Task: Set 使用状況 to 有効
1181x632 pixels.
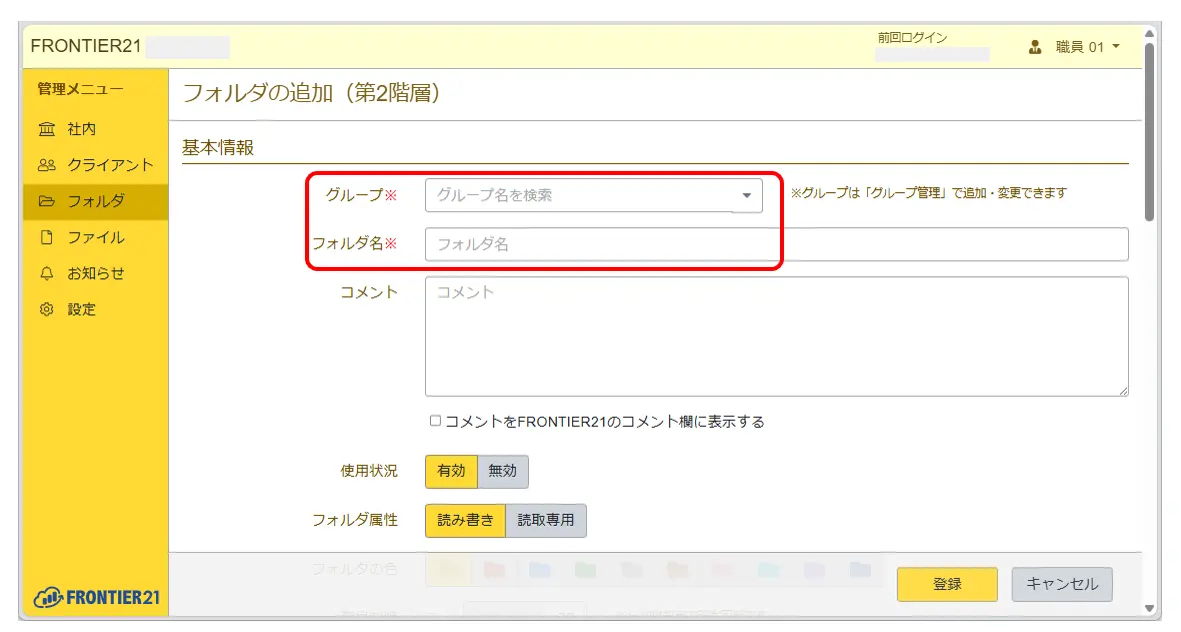Action: [x=451, y=471]
